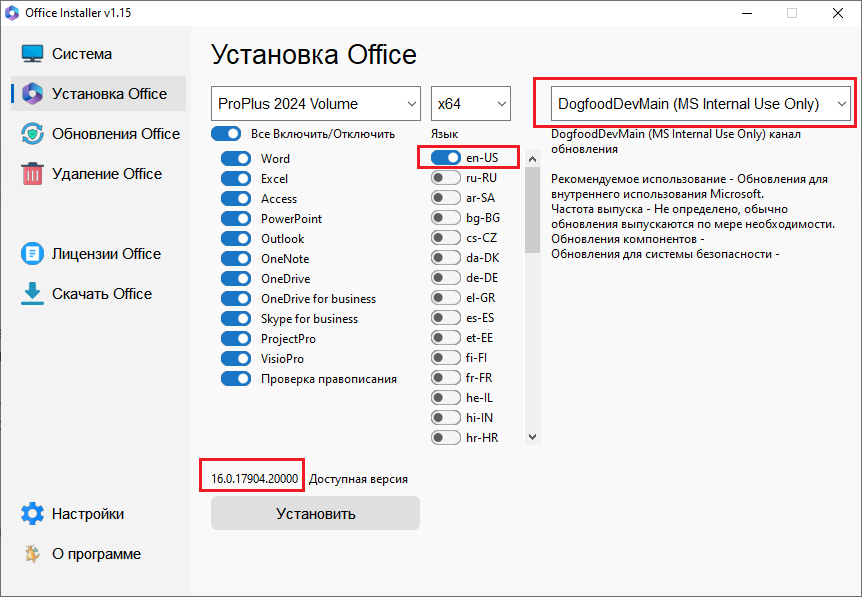Image resolution: width=862 pixels, height=597 pixels.
Task: Open Настройки page
Action: tap(98, 513)
